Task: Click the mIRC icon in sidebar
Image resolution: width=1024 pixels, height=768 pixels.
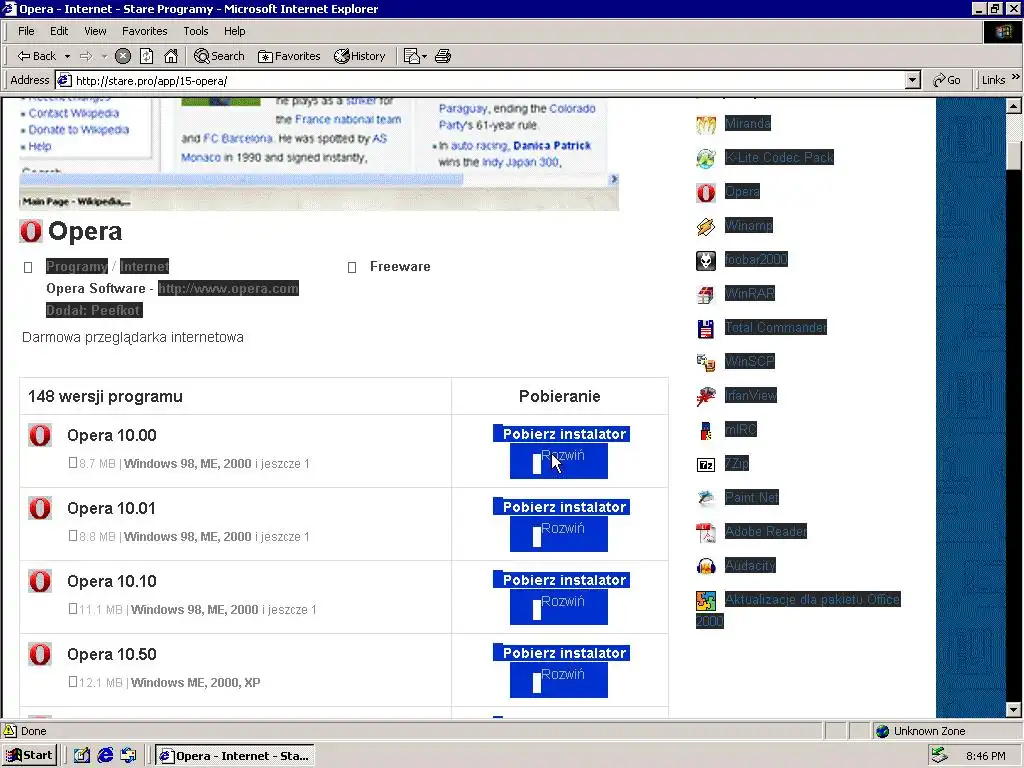Action: (706, 430)
